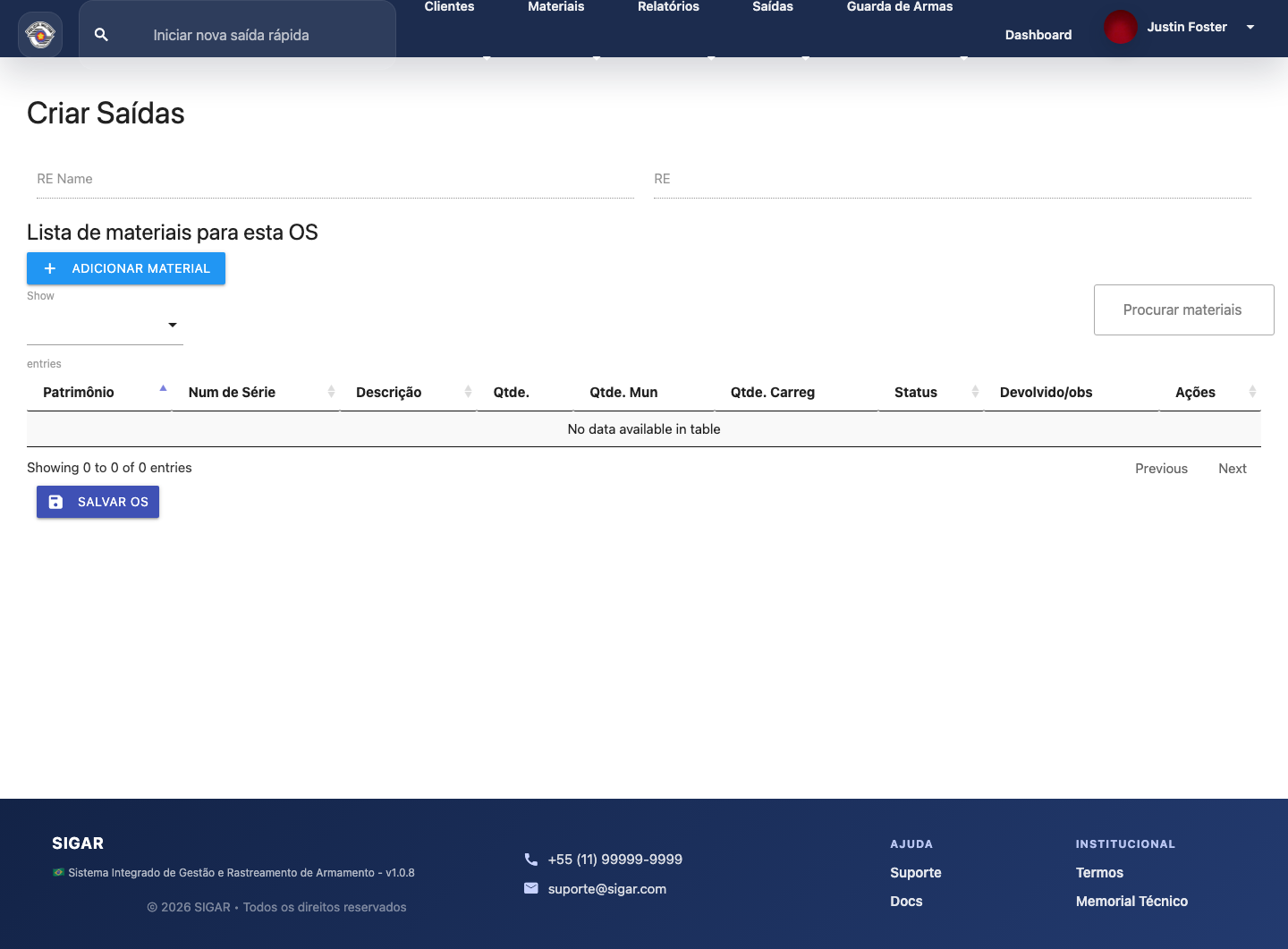Click the envelope email icon in footer
1288x949 pixels.
[531, 888]
